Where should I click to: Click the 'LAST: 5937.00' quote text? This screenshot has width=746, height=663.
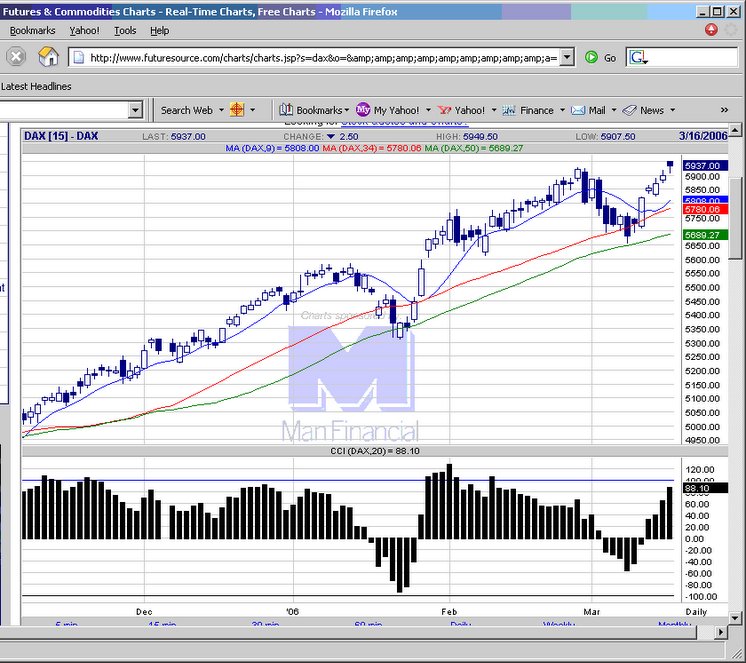(x=174, y=137)
